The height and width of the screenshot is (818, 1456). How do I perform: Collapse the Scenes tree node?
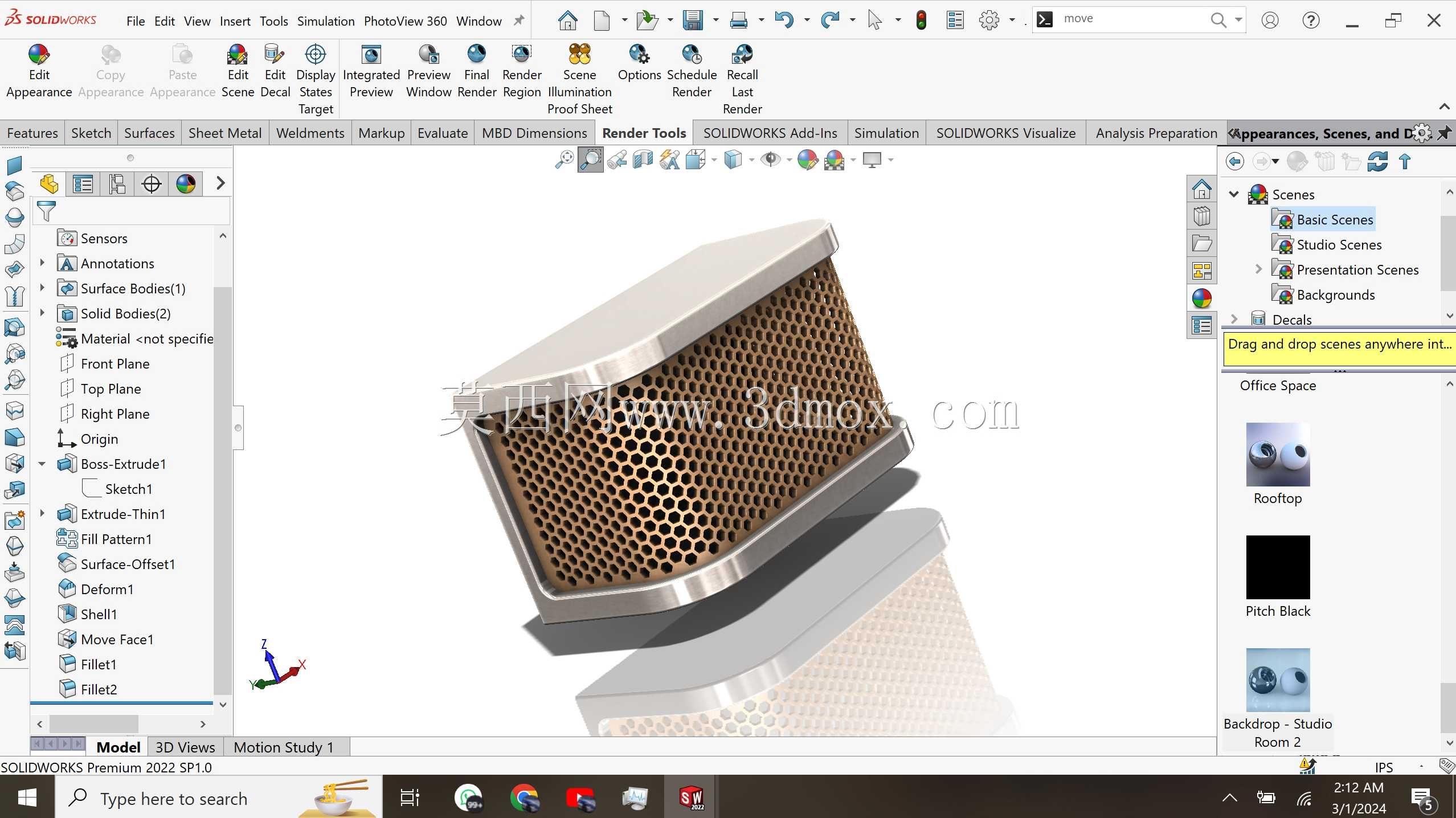coord(1234,194)
